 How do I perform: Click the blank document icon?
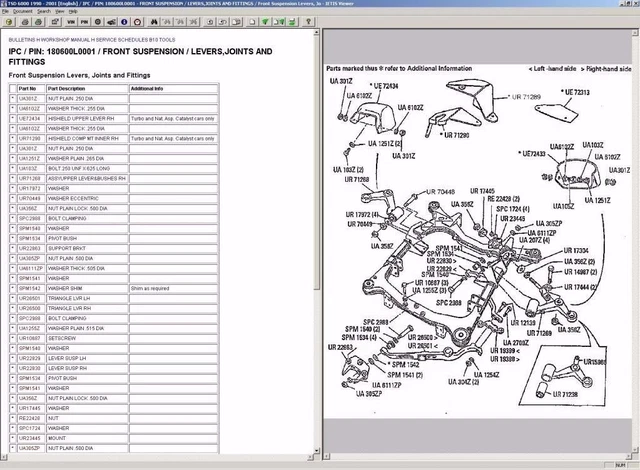253,22
